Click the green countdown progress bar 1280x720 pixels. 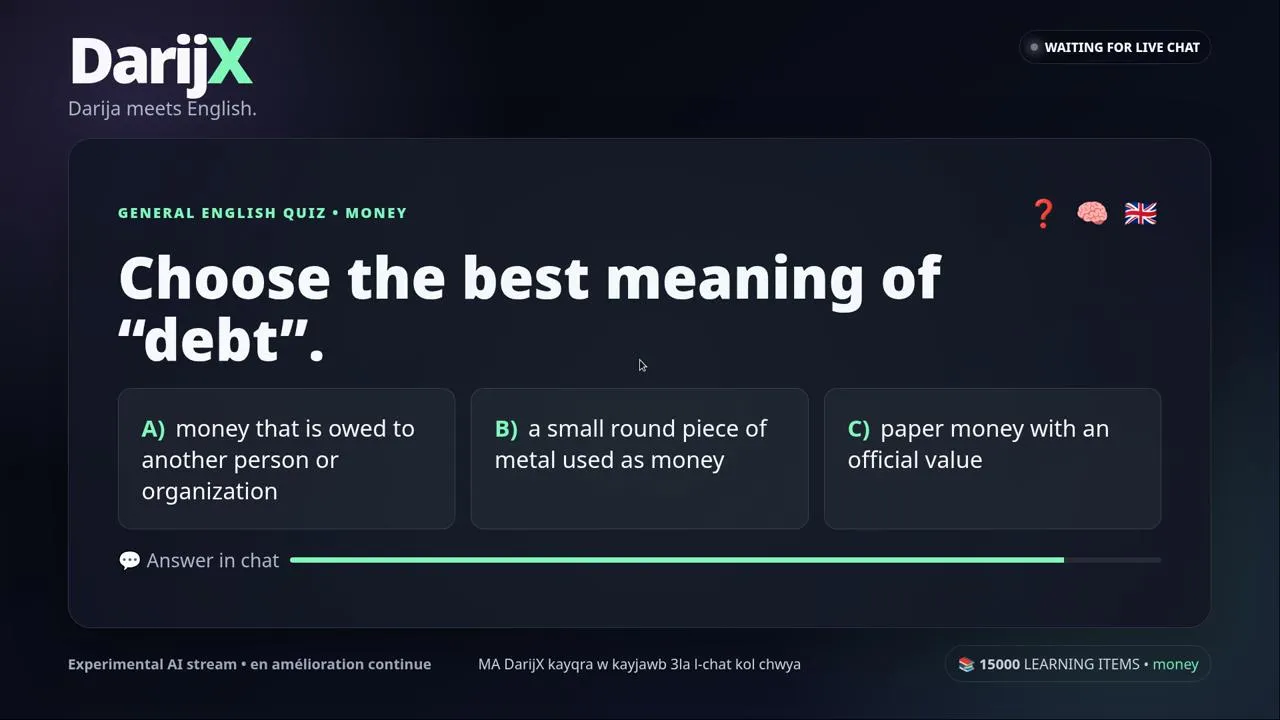point(677,560)
